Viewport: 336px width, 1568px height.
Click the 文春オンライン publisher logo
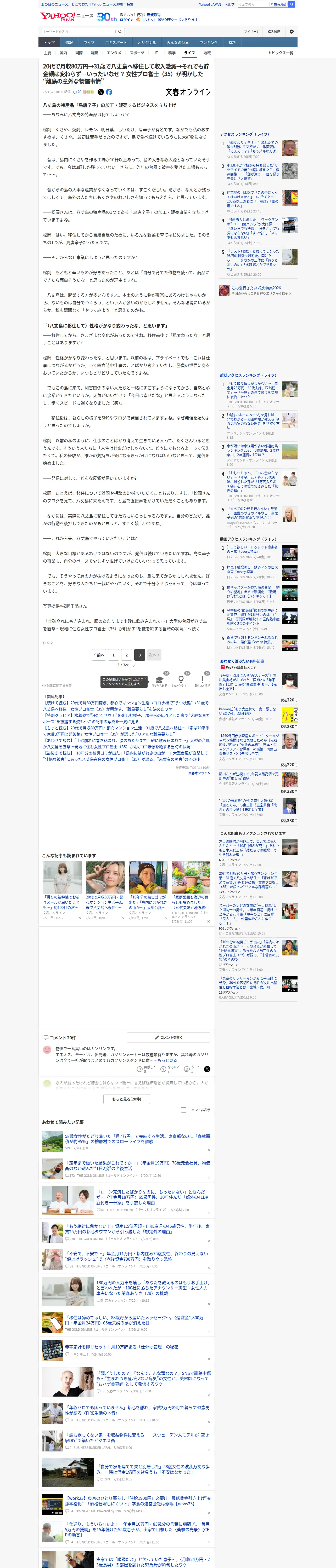[x=188, y=92]
